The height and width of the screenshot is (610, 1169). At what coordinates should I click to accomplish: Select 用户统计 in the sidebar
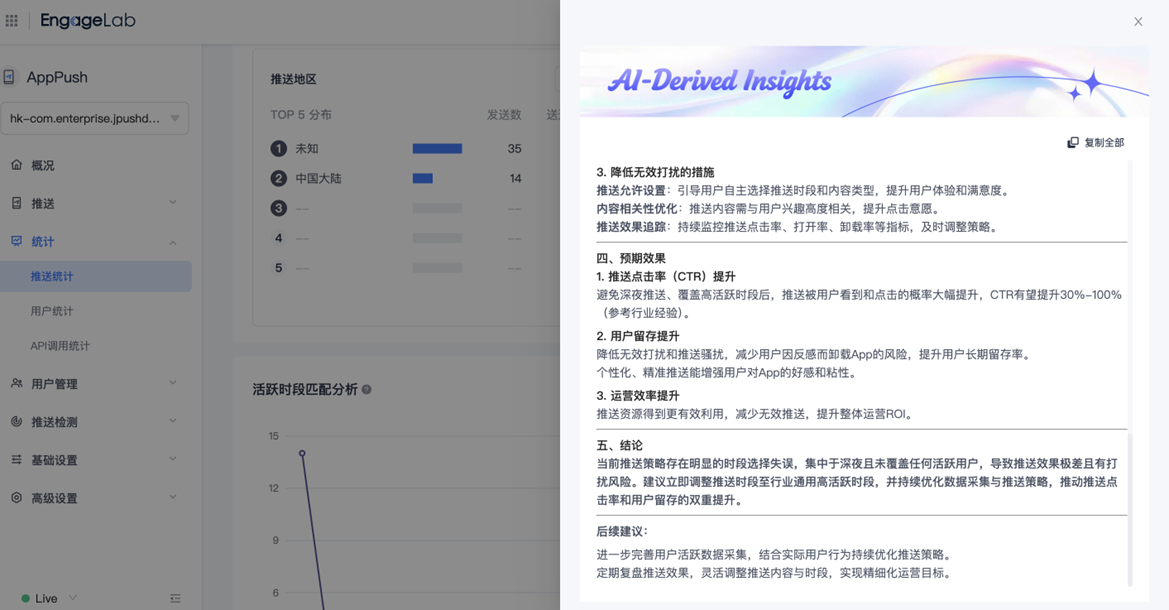[x=52, y=311]
